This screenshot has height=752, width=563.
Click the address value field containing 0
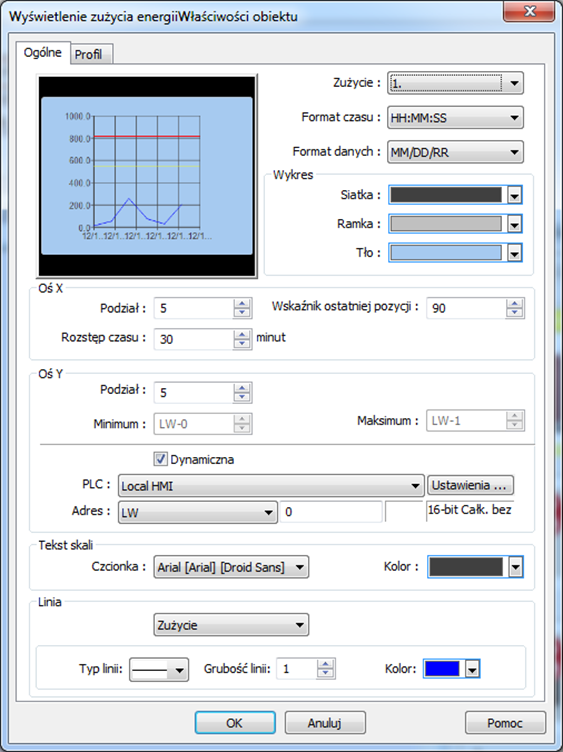coord(331,512)
